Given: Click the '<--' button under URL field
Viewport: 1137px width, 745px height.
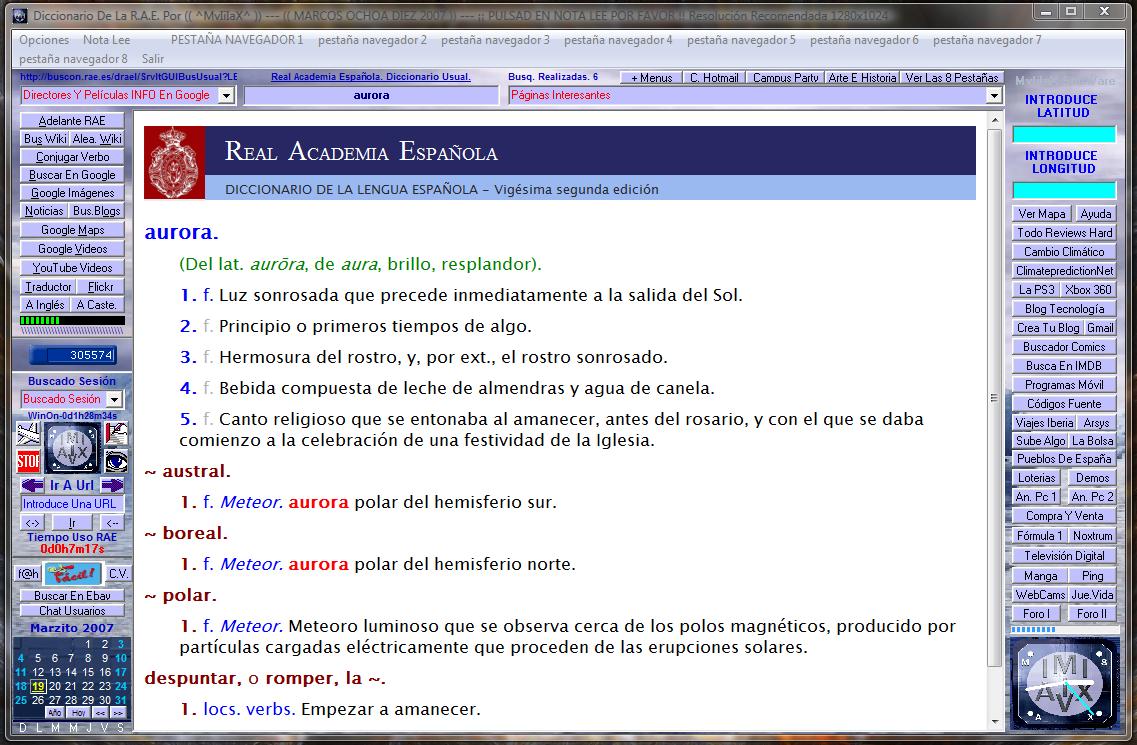Looking at the screenshot, I should [112, 522].
